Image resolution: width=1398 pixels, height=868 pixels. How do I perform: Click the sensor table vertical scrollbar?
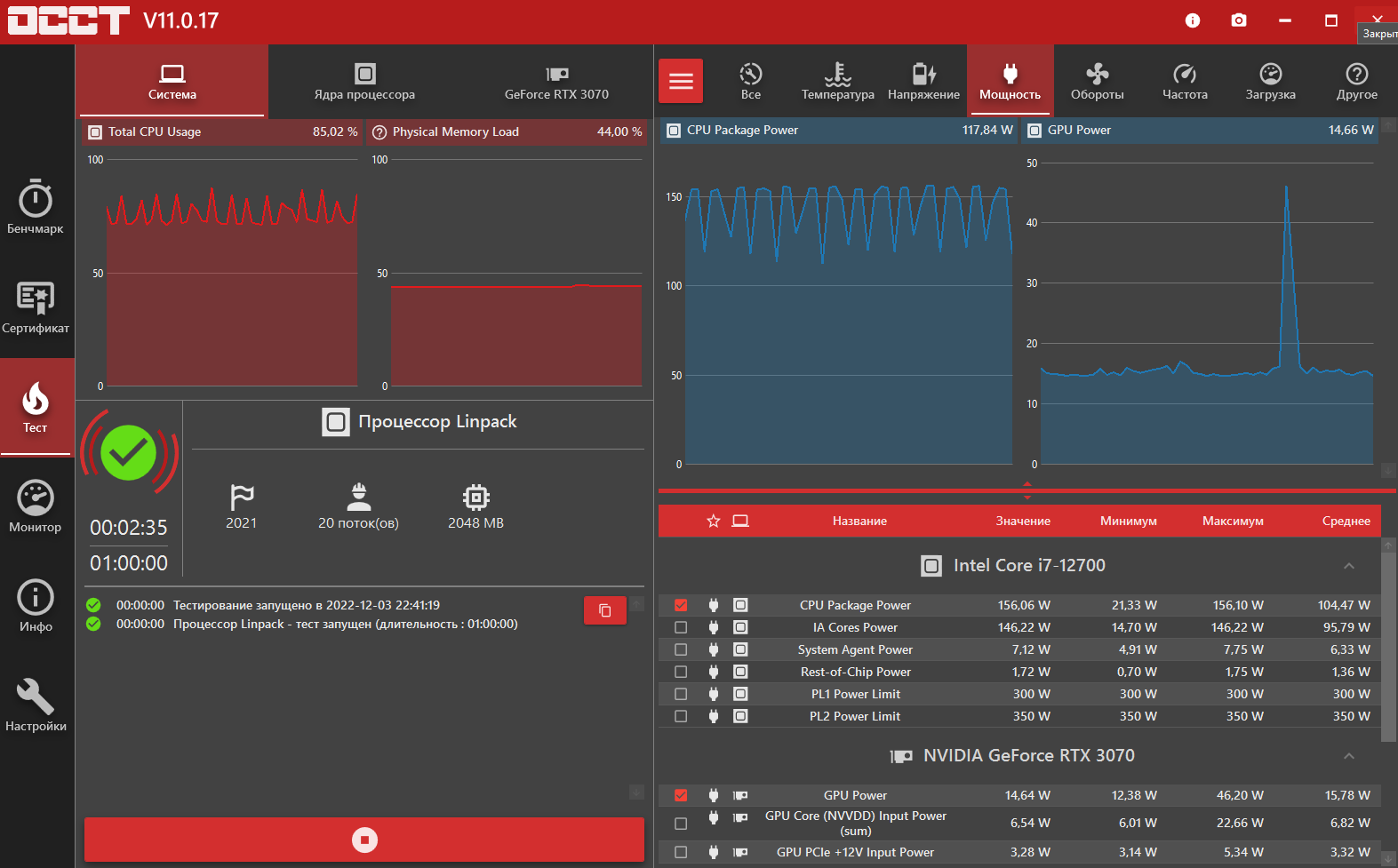pos(1388,640)
